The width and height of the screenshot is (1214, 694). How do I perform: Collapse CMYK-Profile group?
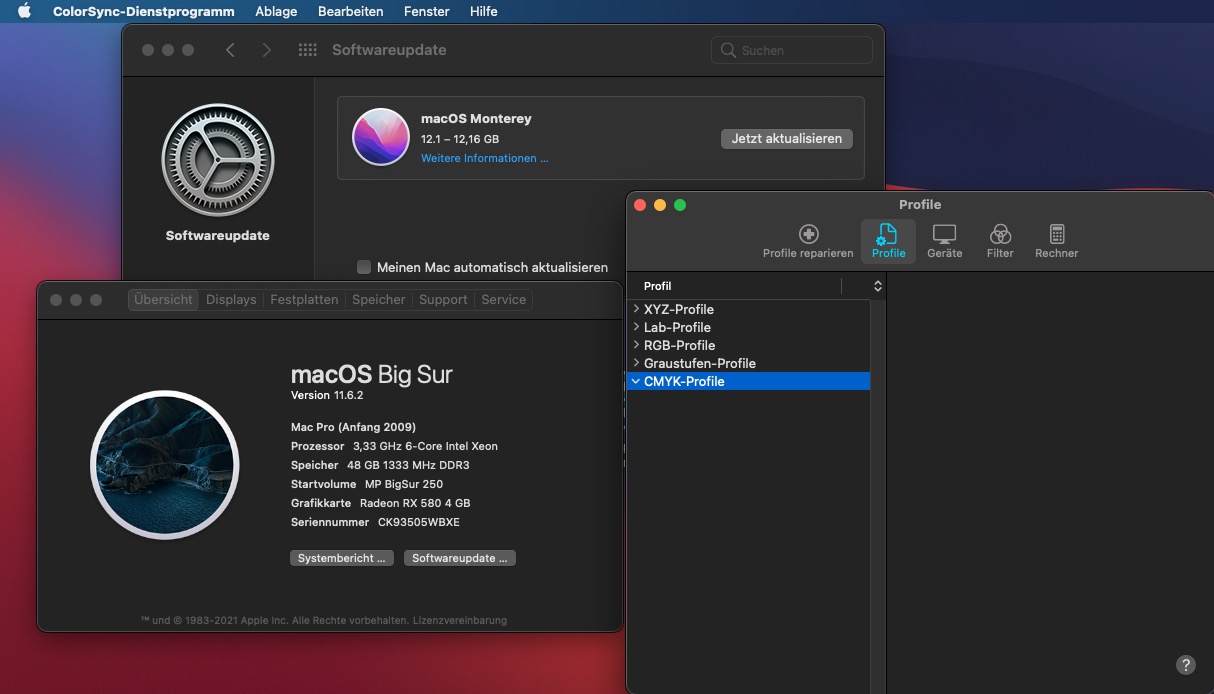[636, 381]
